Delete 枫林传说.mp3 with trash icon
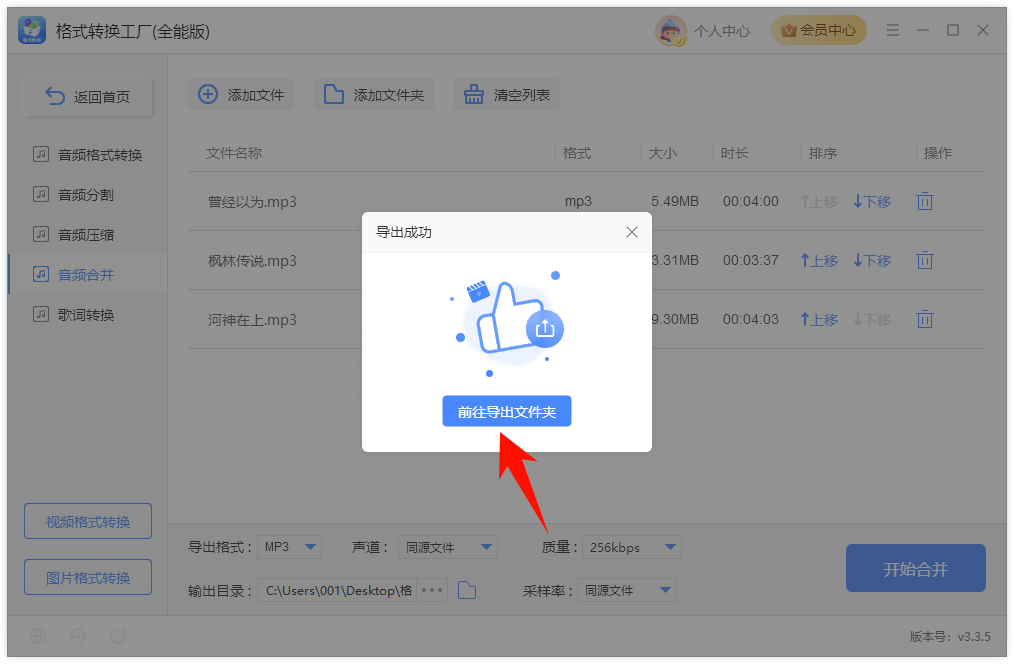 pos(925,260)
